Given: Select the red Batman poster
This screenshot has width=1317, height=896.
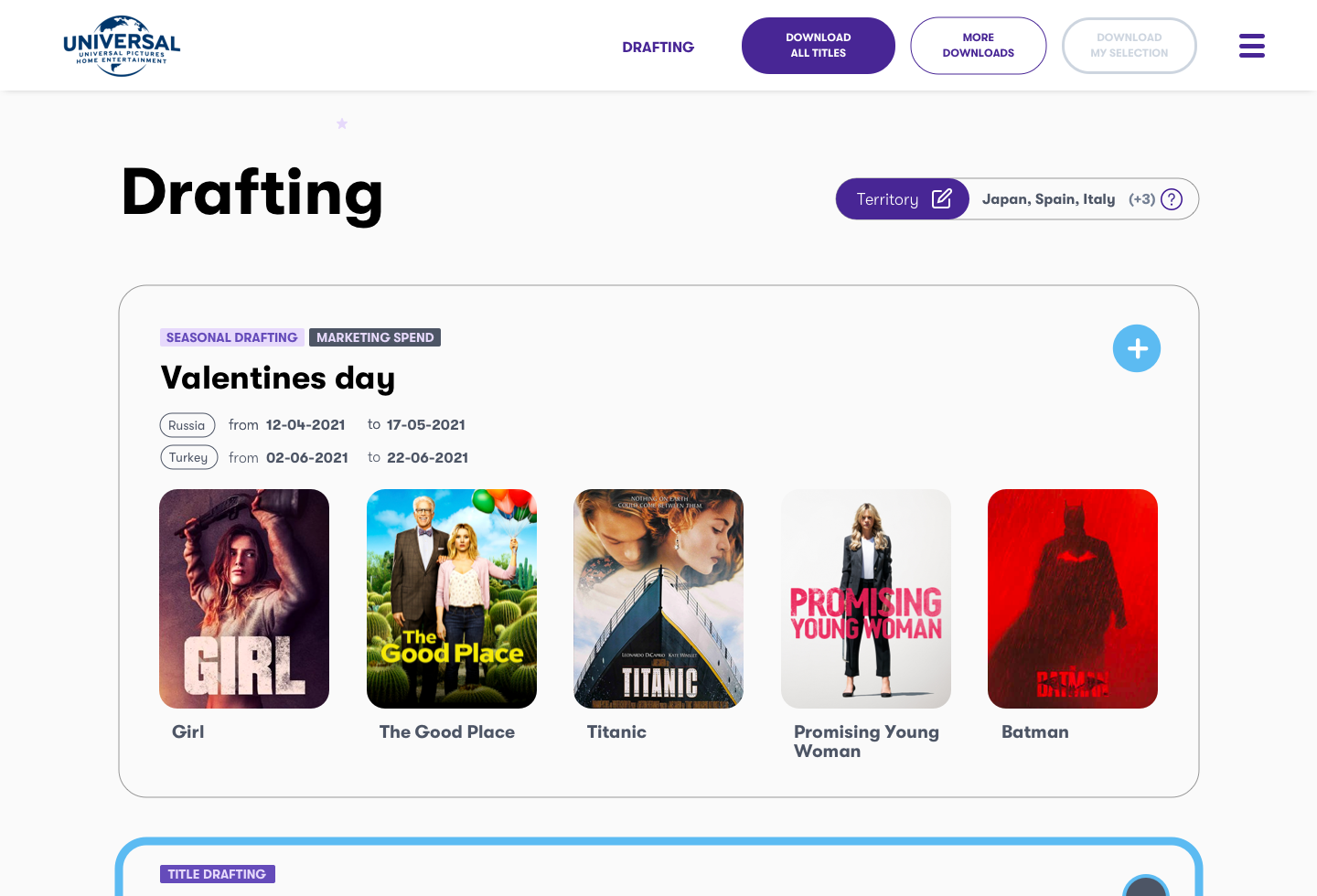Looking at the screenshot, I should pos(1073,599).
